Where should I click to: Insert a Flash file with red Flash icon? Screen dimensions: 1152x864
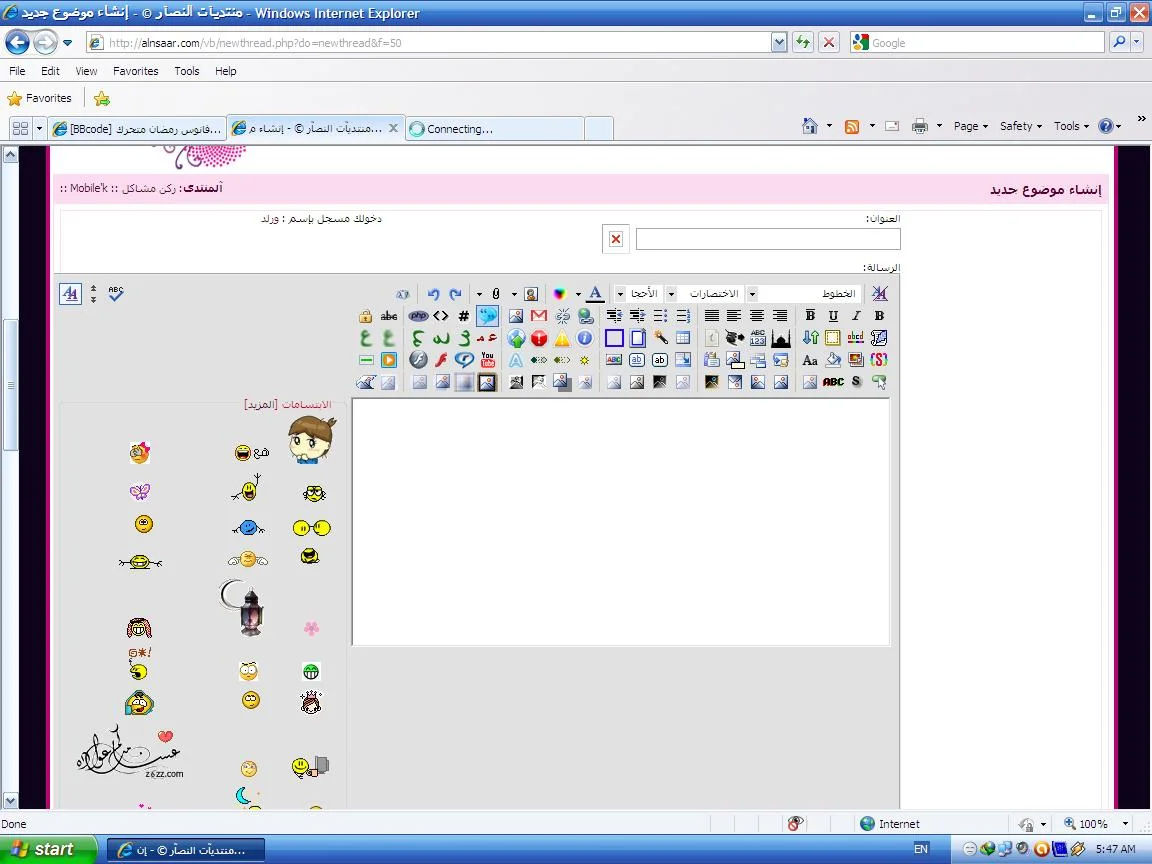[x=441, y=360]
